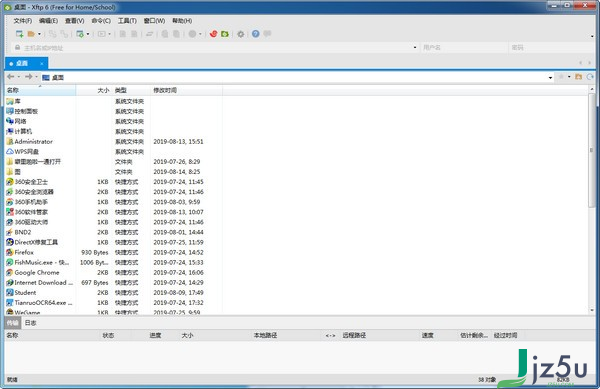
Task: Click the go to parent folder icon
Action: pos(579,77)
